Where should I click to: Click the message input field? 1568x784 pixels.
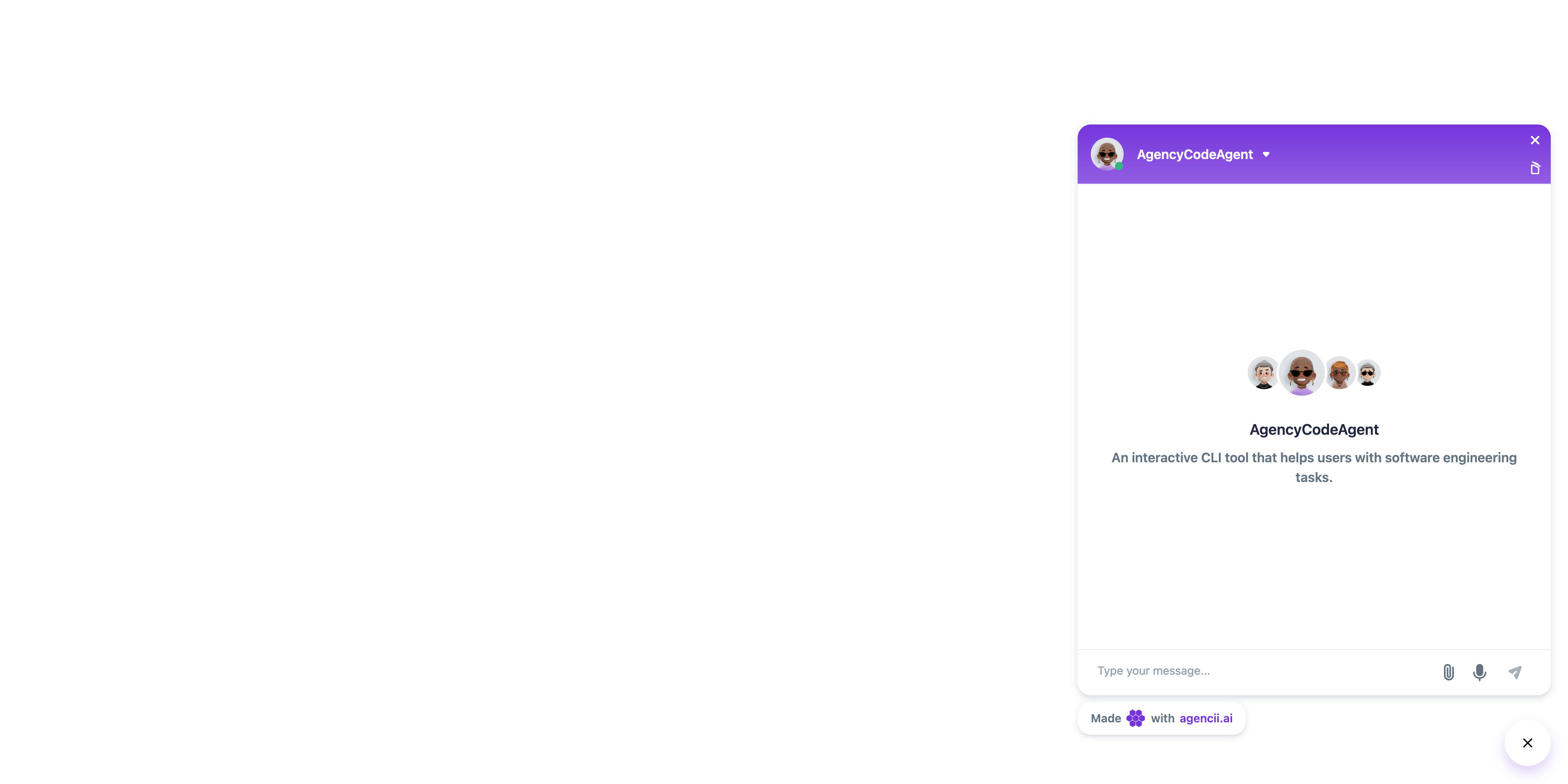click(x=1248, y=670)
